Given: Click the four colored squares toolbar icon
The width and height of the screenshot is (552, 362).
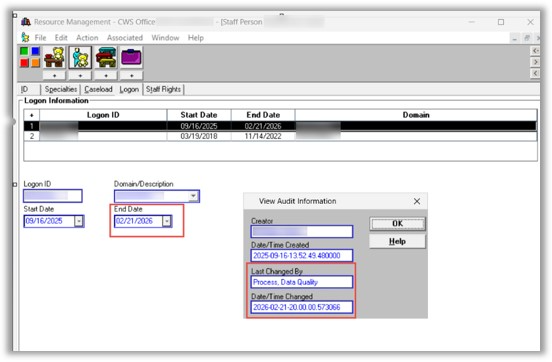Looking at the screenshot, I should click(30, 57).
